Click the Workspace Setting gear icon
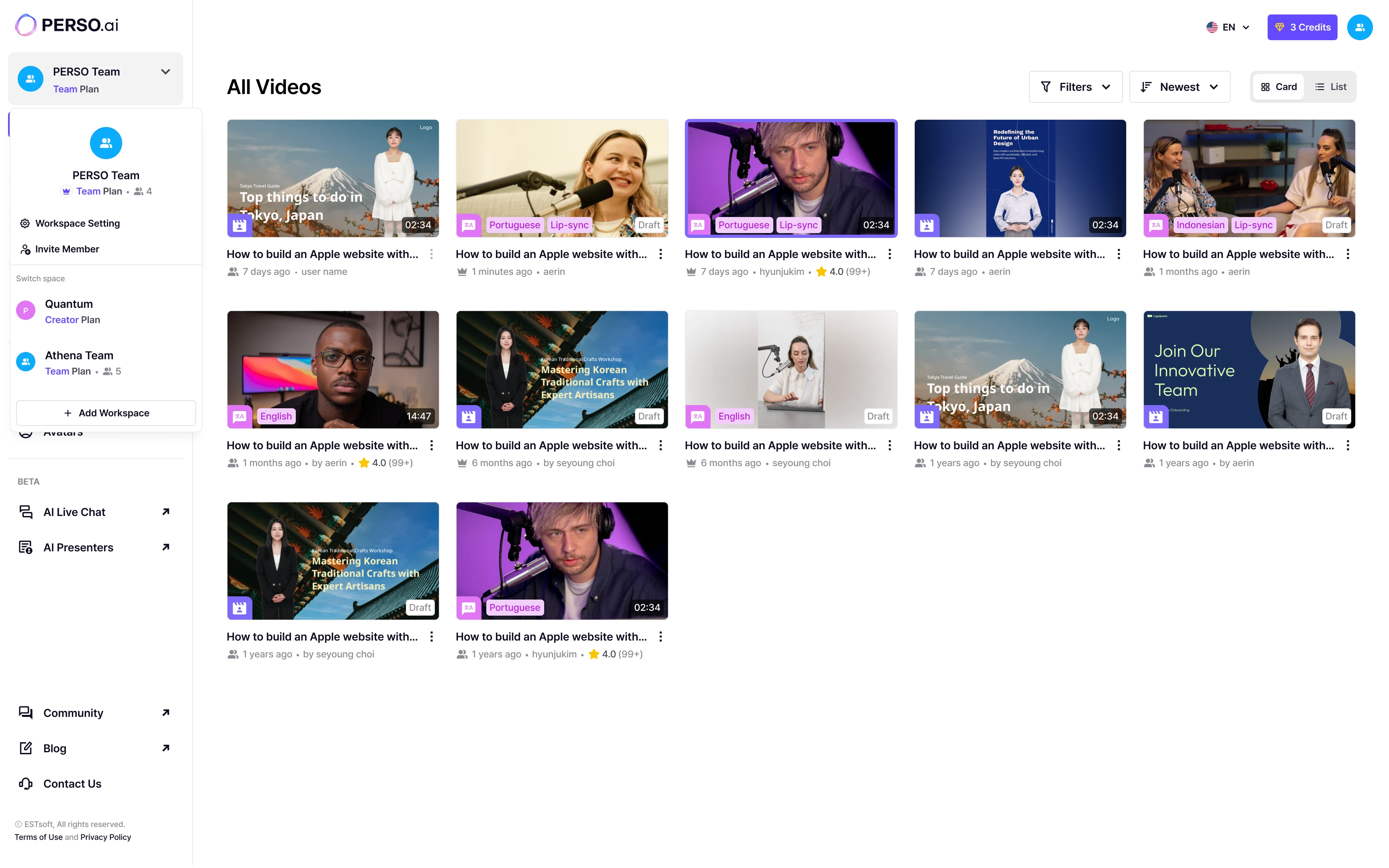This screenshot has height=868, width=1389. [x=25, y=223]
